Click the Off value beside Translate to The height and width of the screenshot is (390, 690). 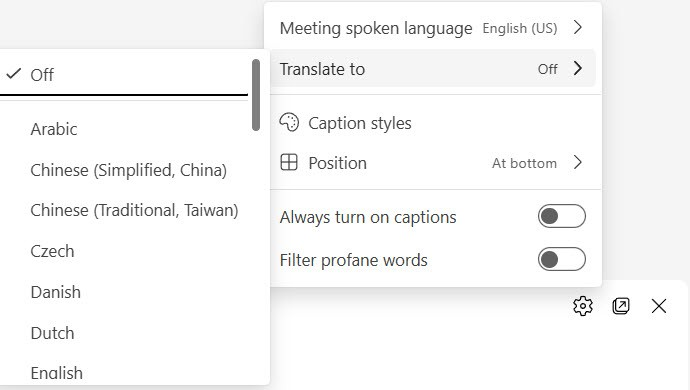[x=547, y=69]
